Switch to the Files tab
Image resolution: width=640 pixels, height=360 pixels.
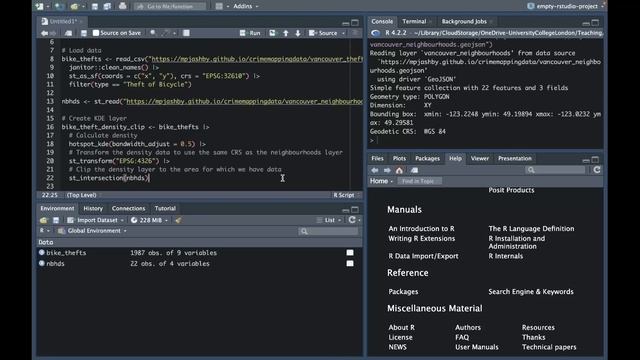pos(377,158)
